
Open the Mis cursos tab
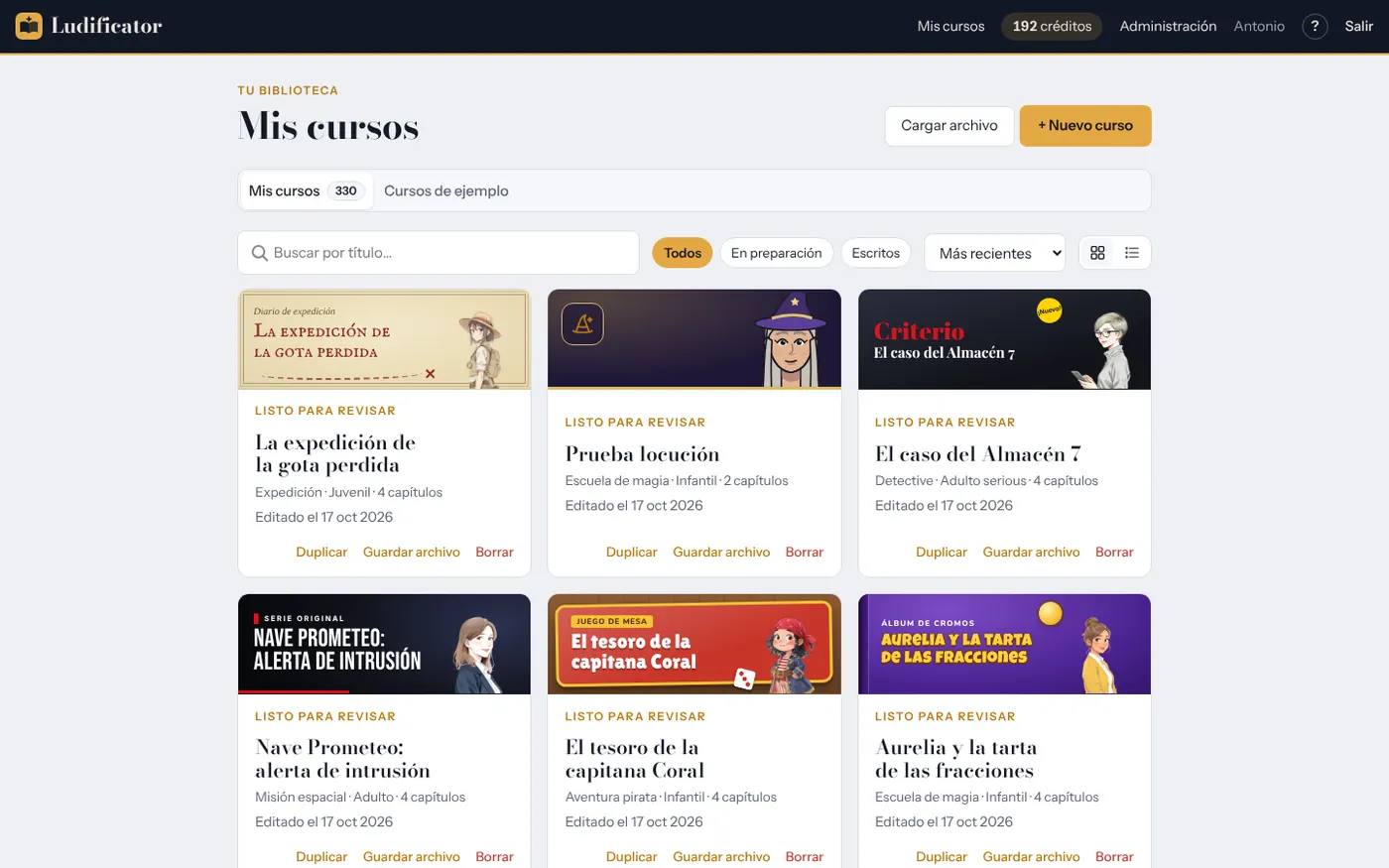pyautogui.click(x=307, y=190)
